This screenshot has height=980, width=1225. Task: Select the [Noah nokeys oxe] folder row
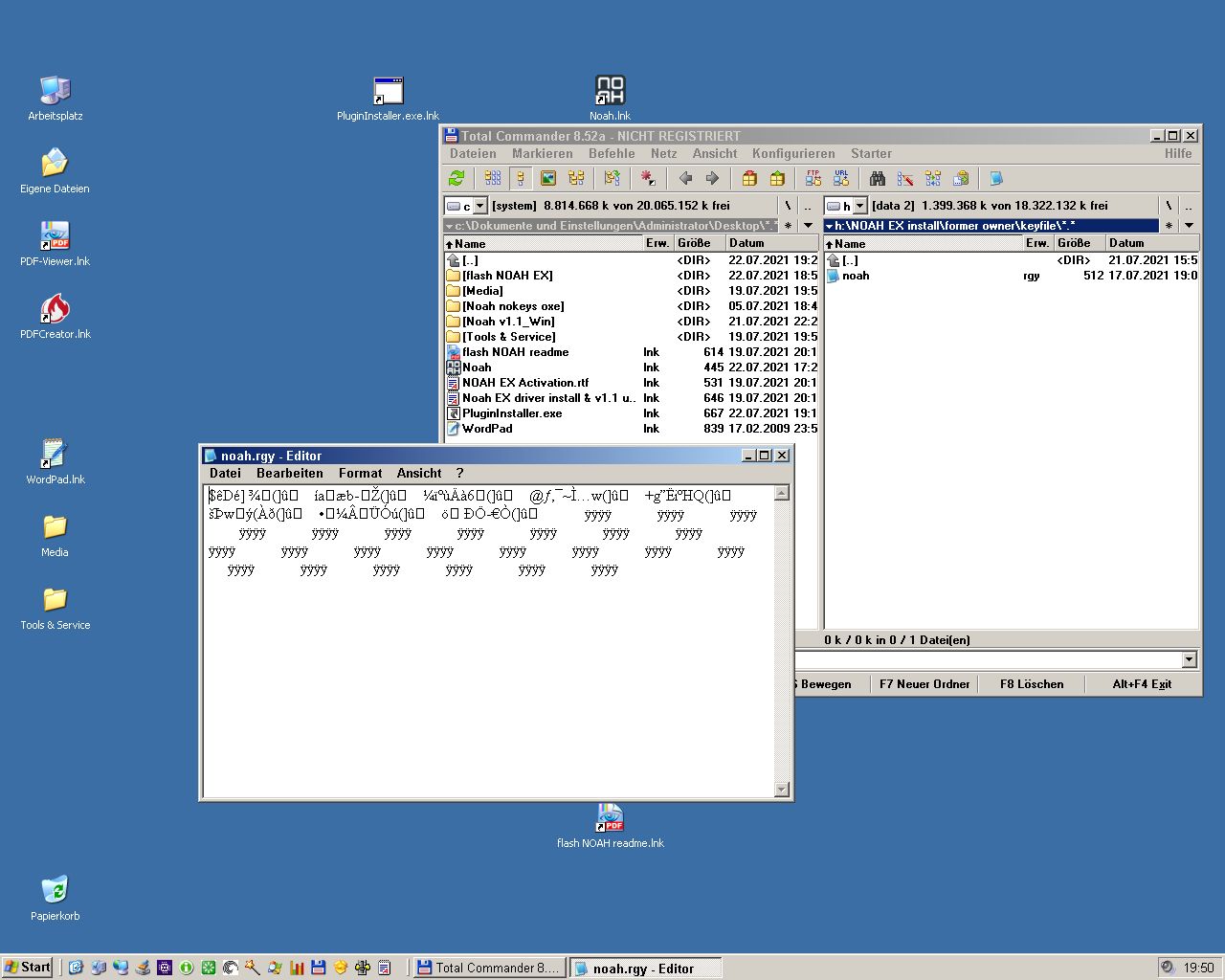coord(632,306)
